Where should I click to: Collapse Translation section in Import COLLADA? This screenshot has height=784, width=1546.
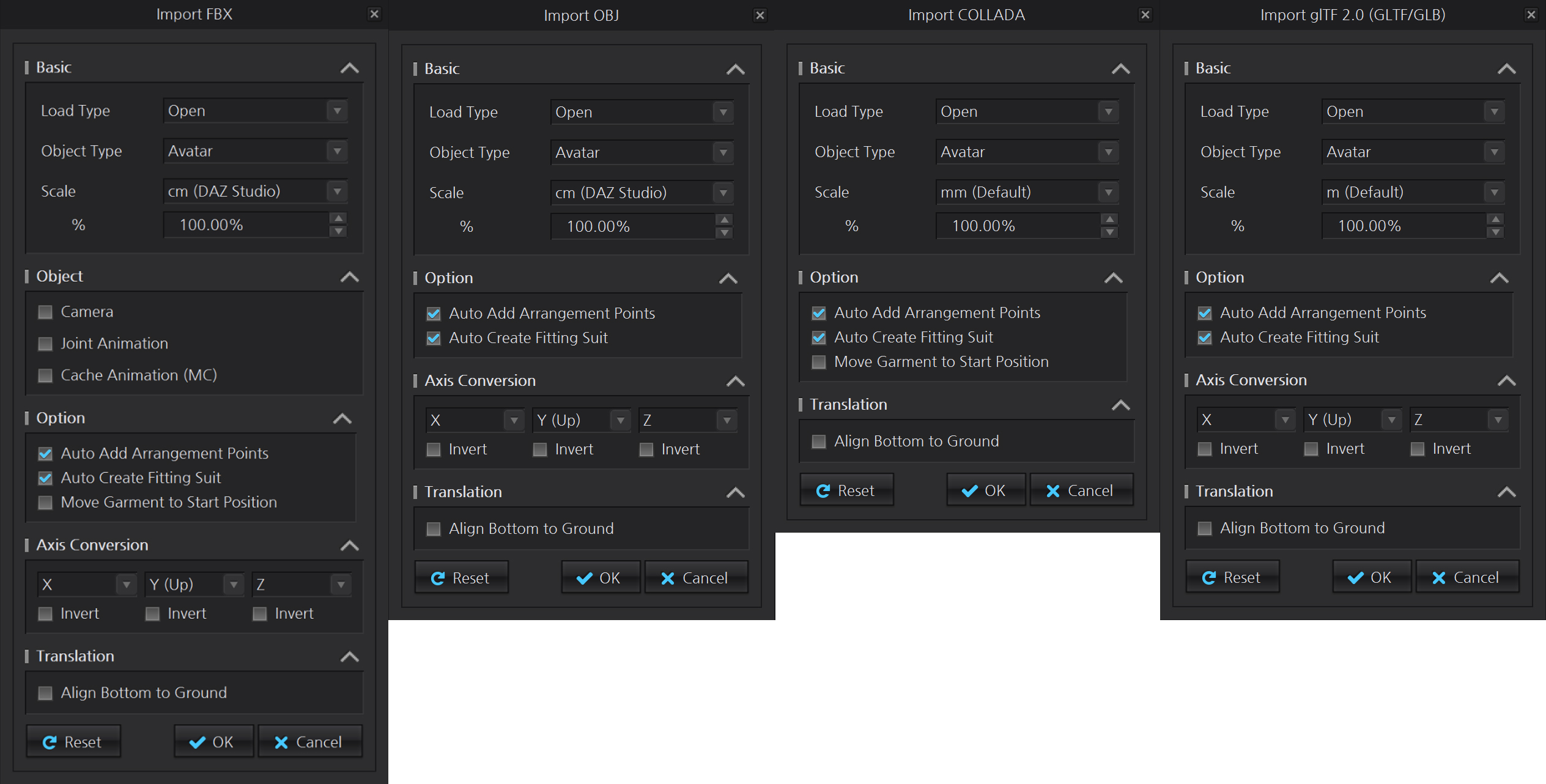(1120, 405)
